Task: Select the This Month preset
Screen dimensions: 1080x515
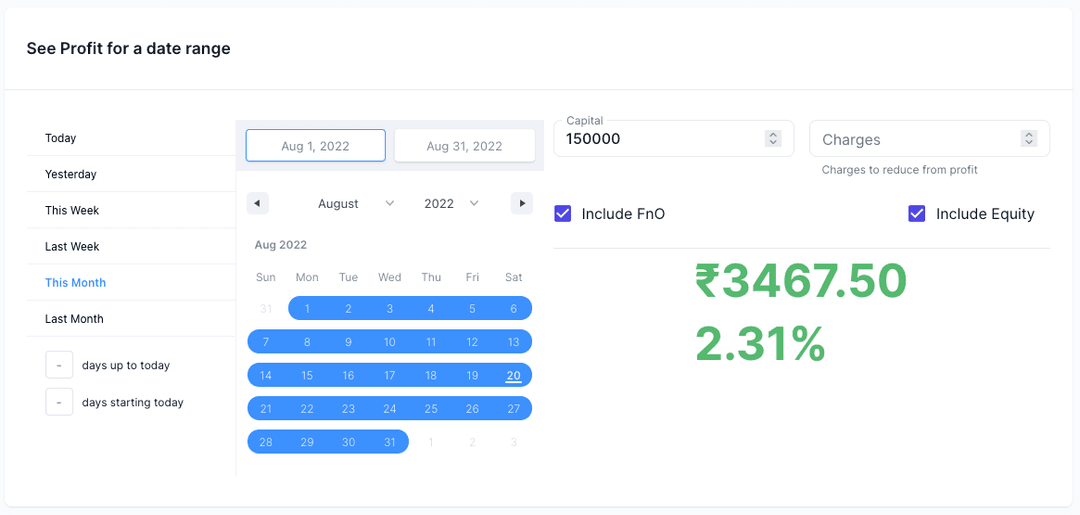Action: click(x=75, y=283)
